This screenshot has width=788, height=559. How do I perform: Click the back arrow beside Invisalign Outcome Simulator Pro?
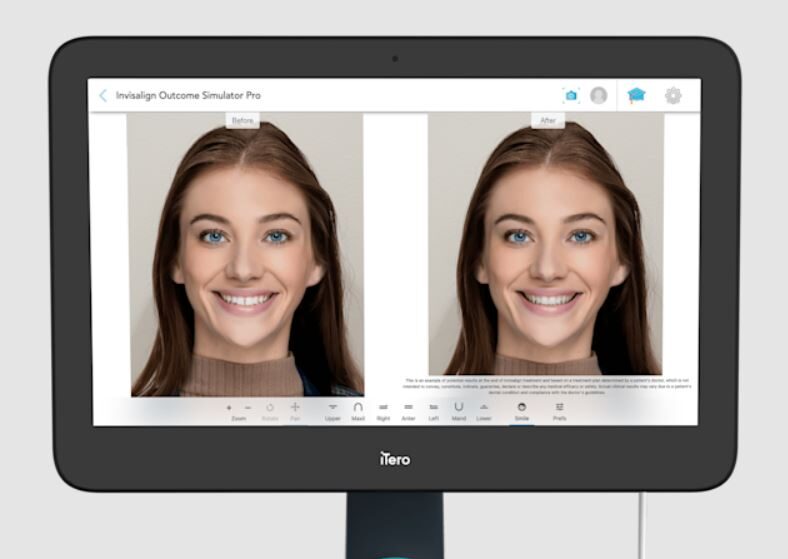pos(103,95)
